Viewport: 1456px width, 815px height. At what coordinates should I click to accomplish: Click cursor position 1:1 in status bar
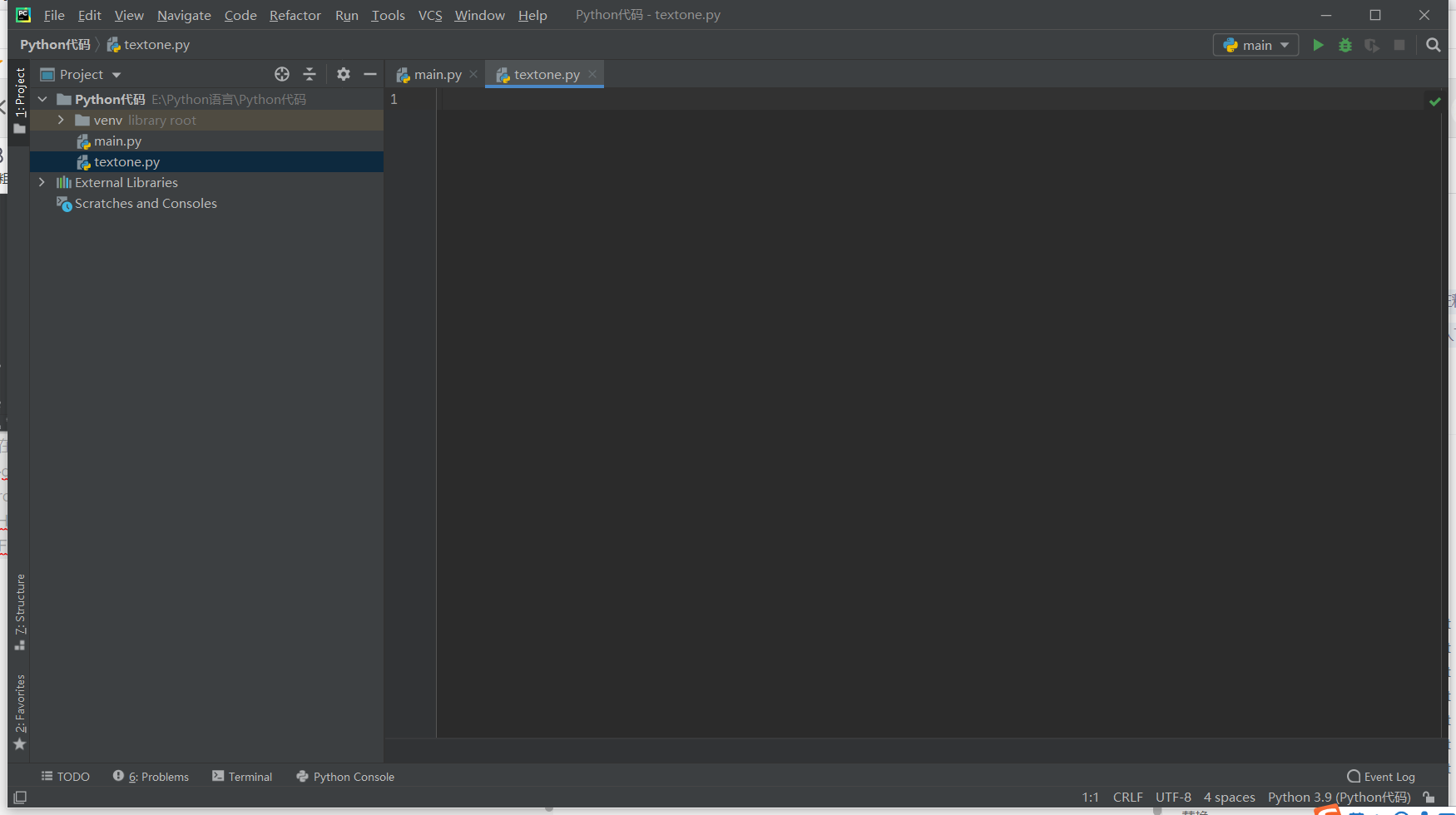[1090, 797]
